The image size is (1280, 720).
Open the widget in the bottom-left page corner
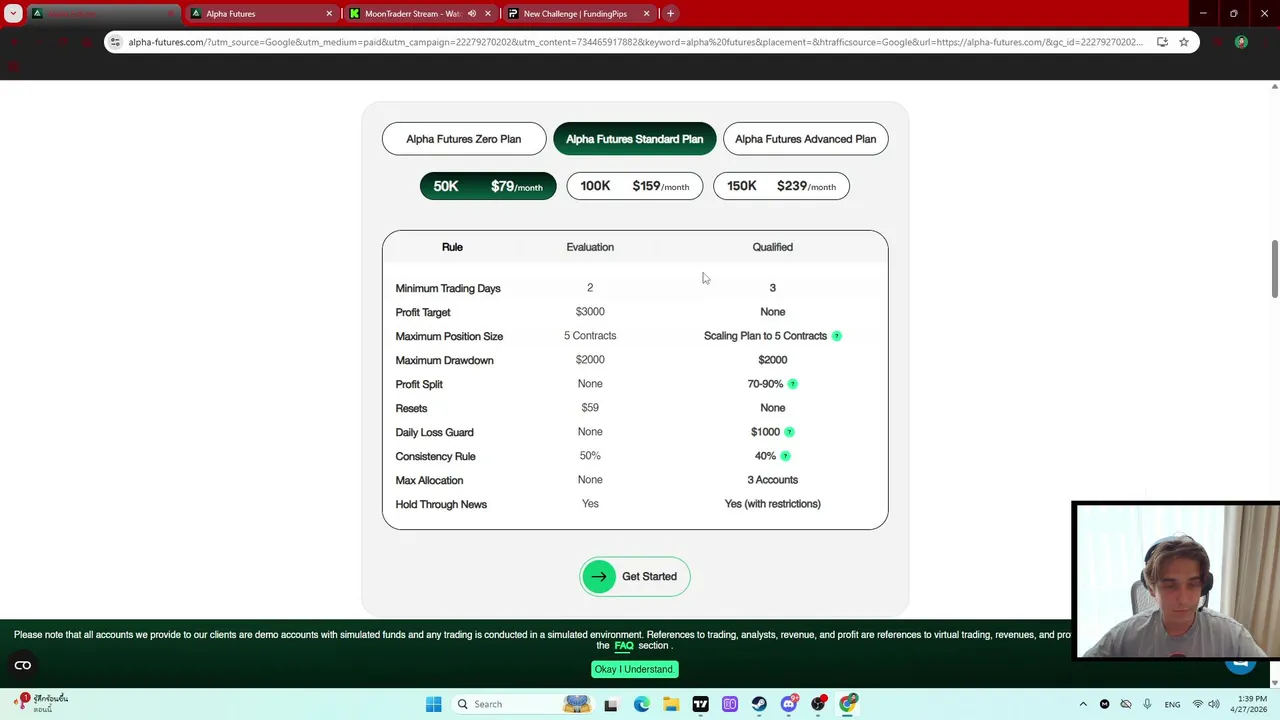pos(23,665)
